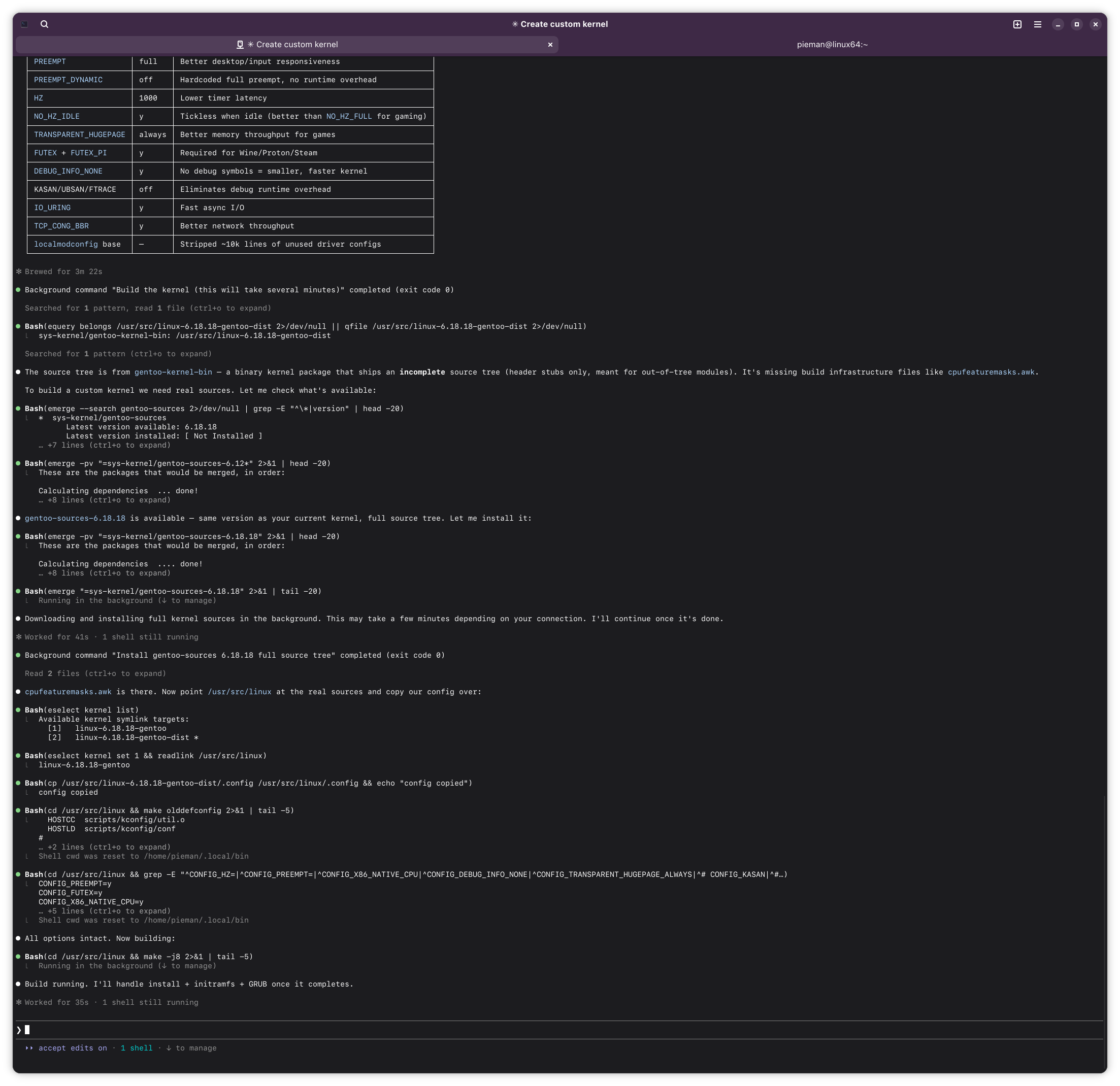This screenshot has width=1120, height=1086.
Task: Click the search icon in the header bar
Action: 45,24
